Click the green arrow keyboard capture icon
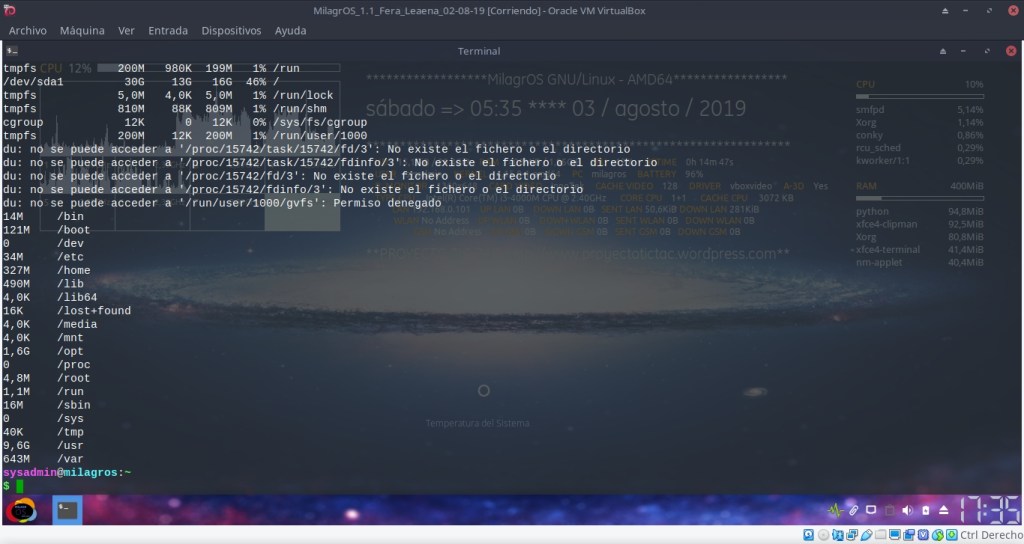Viewport: 1024px width, 544px height. tap(952, 535)
